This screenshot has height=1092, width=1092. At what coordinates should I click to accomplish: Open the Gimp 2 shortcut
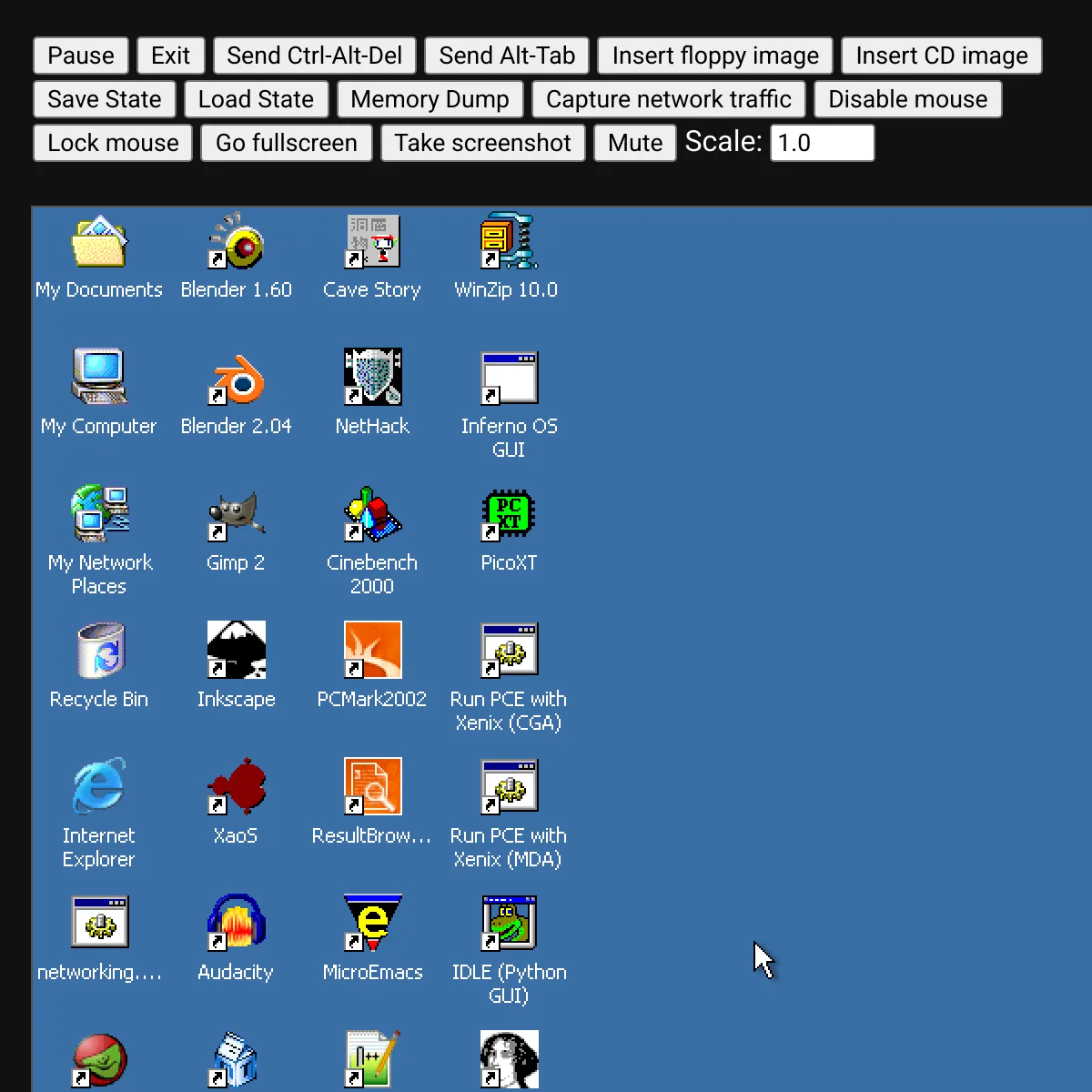(x=236, y=514)
